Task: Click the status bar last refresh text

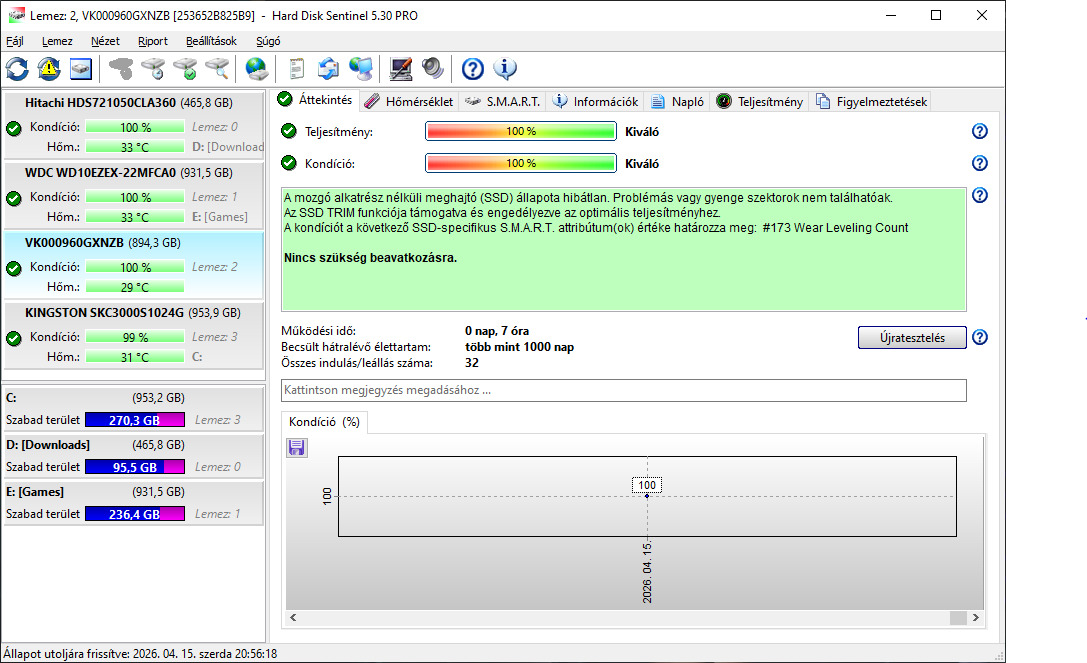Action: [140, 653]
